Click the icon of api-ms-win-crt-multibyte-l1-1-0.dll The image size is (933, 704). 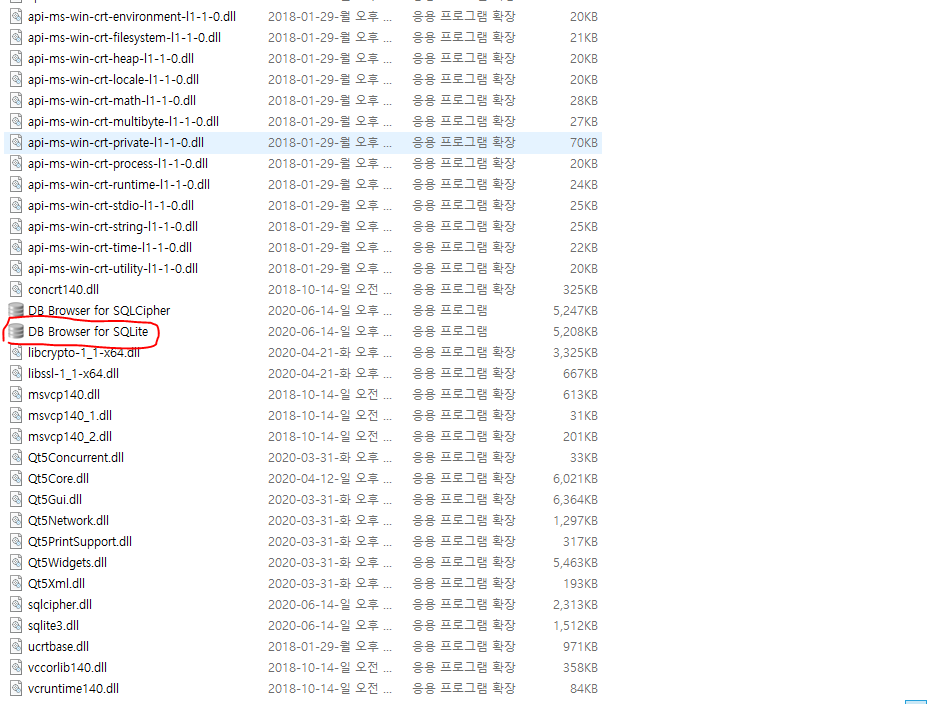(x=17, y=122)
